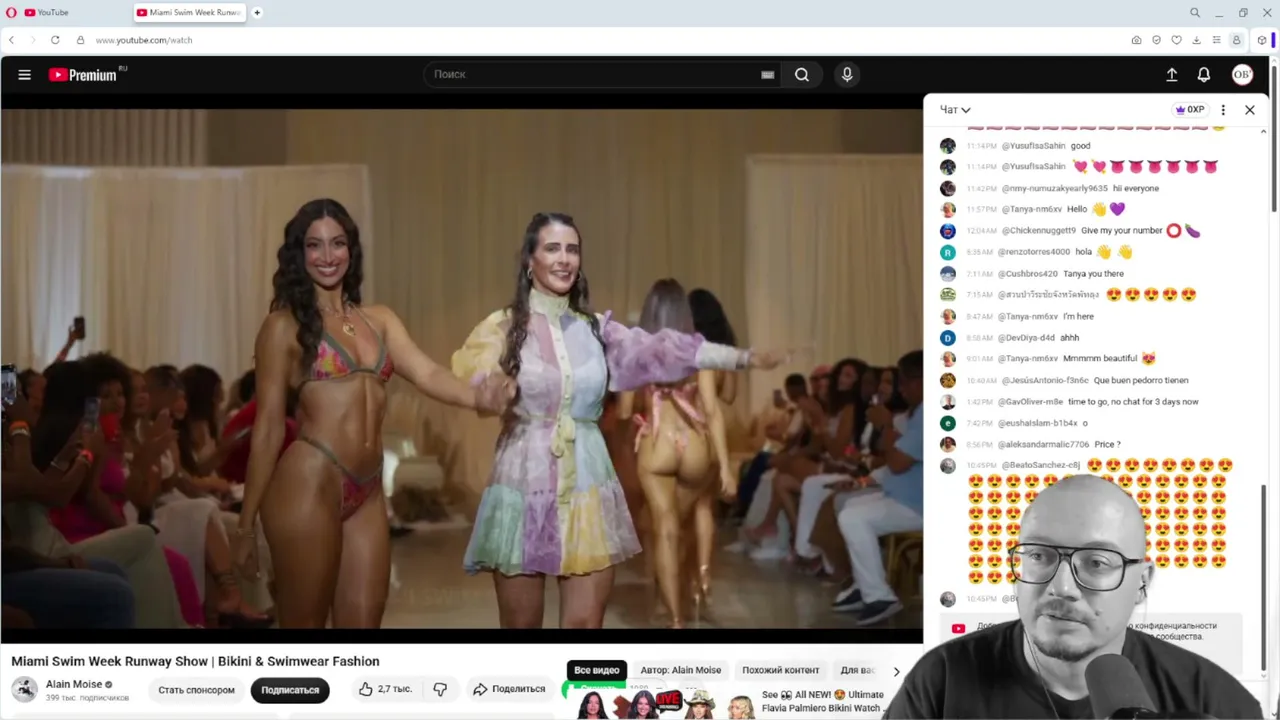Add page to bookmarks heart icon
Viewport: 1280px width, 720px height.
click(x=1176, y=40)
